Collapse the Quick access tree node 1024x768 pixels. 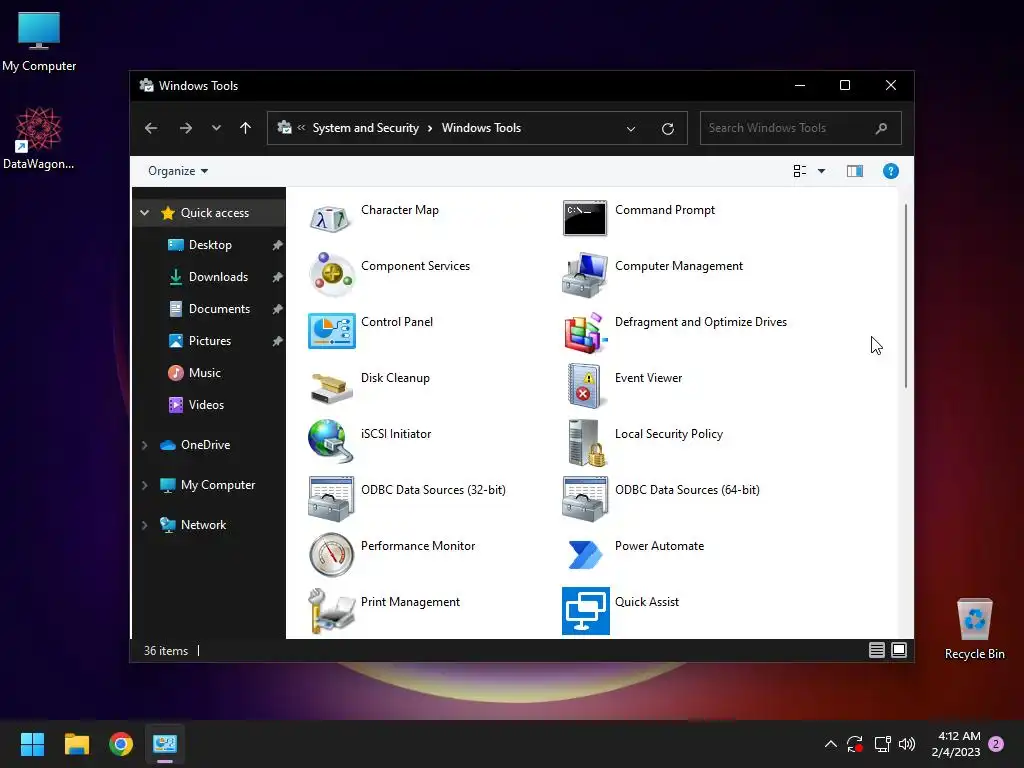(145, 213)
